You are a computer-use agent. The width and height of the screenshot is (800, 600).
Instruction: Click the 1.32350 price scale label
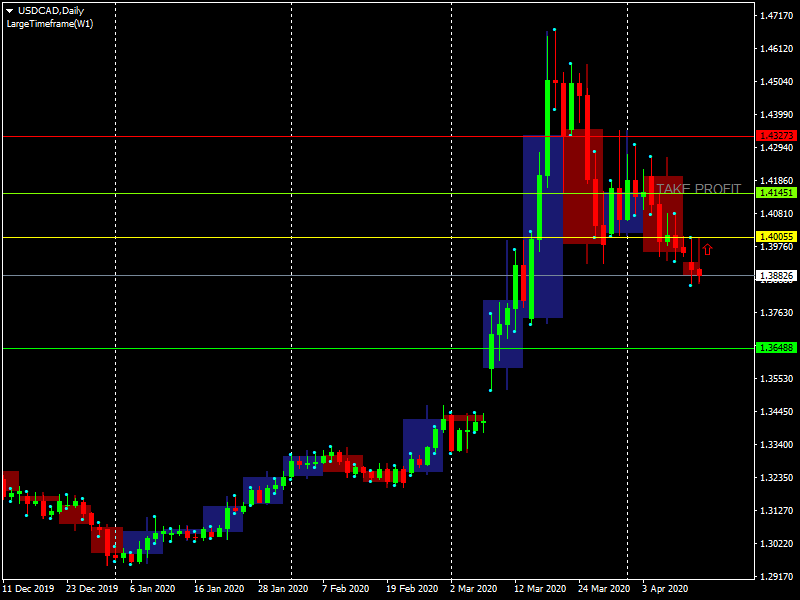point(777,478)
